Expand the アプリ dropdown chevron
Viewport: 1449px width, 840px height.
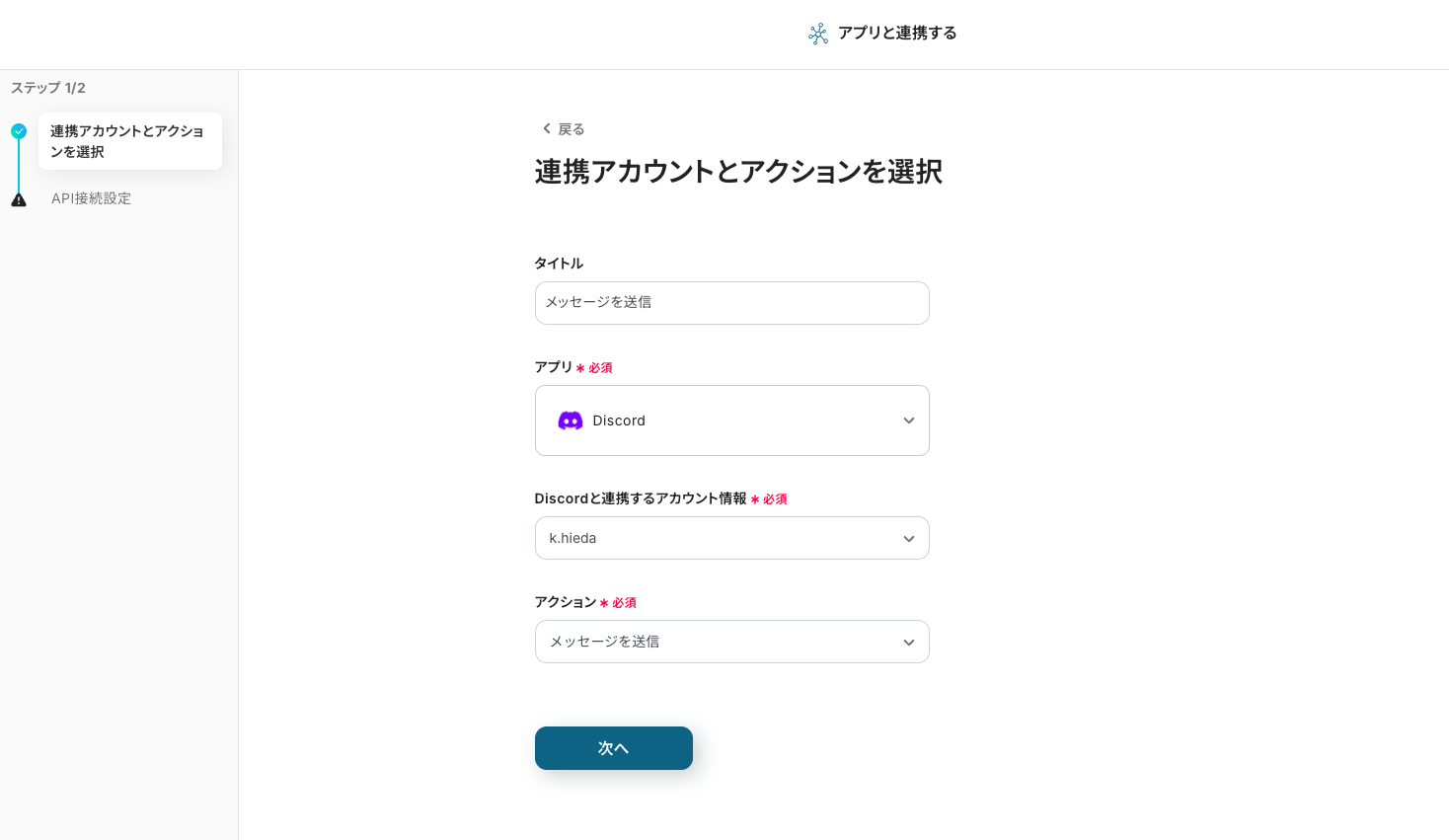[908, 420]
